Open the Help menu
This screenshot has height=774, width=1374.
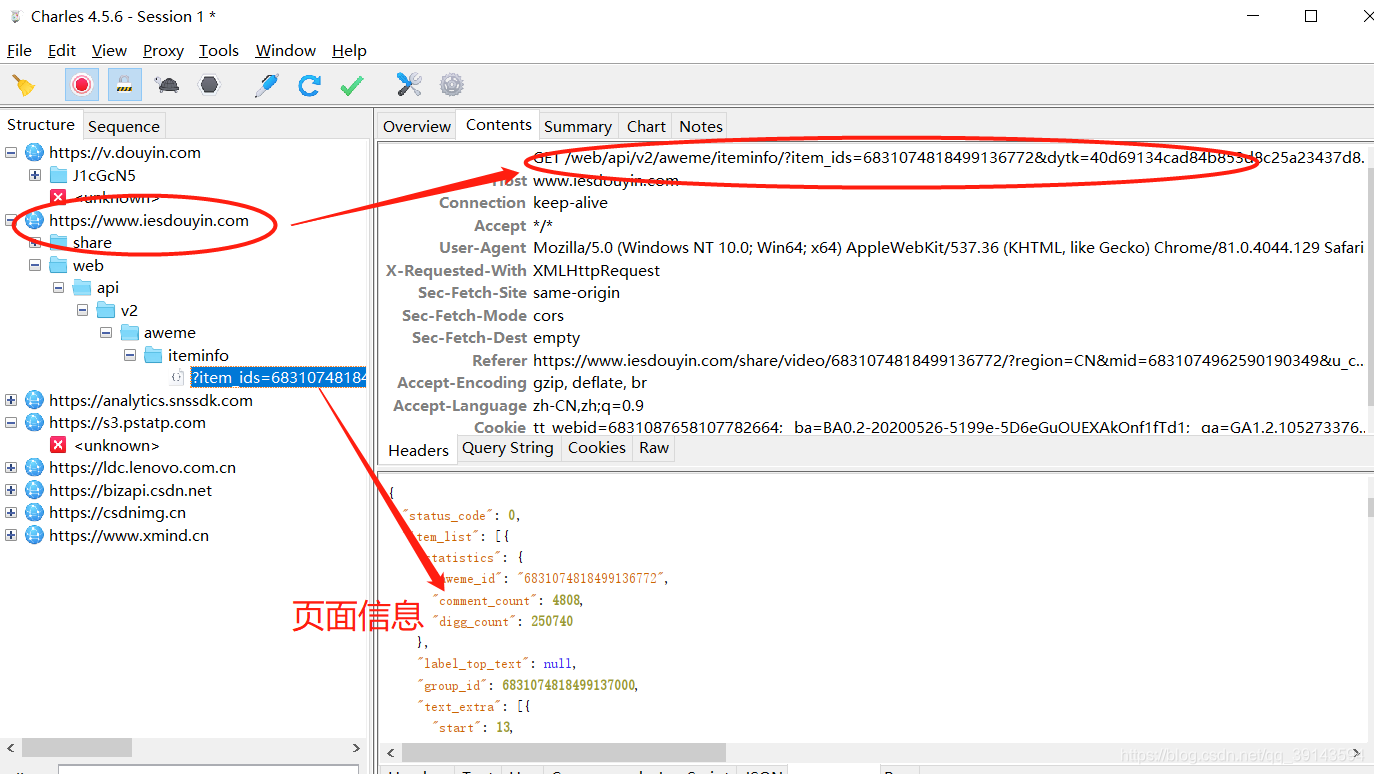pos(349,50)
